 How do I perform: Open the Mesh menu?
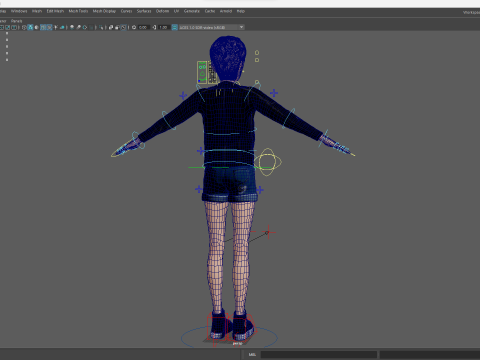37,11
